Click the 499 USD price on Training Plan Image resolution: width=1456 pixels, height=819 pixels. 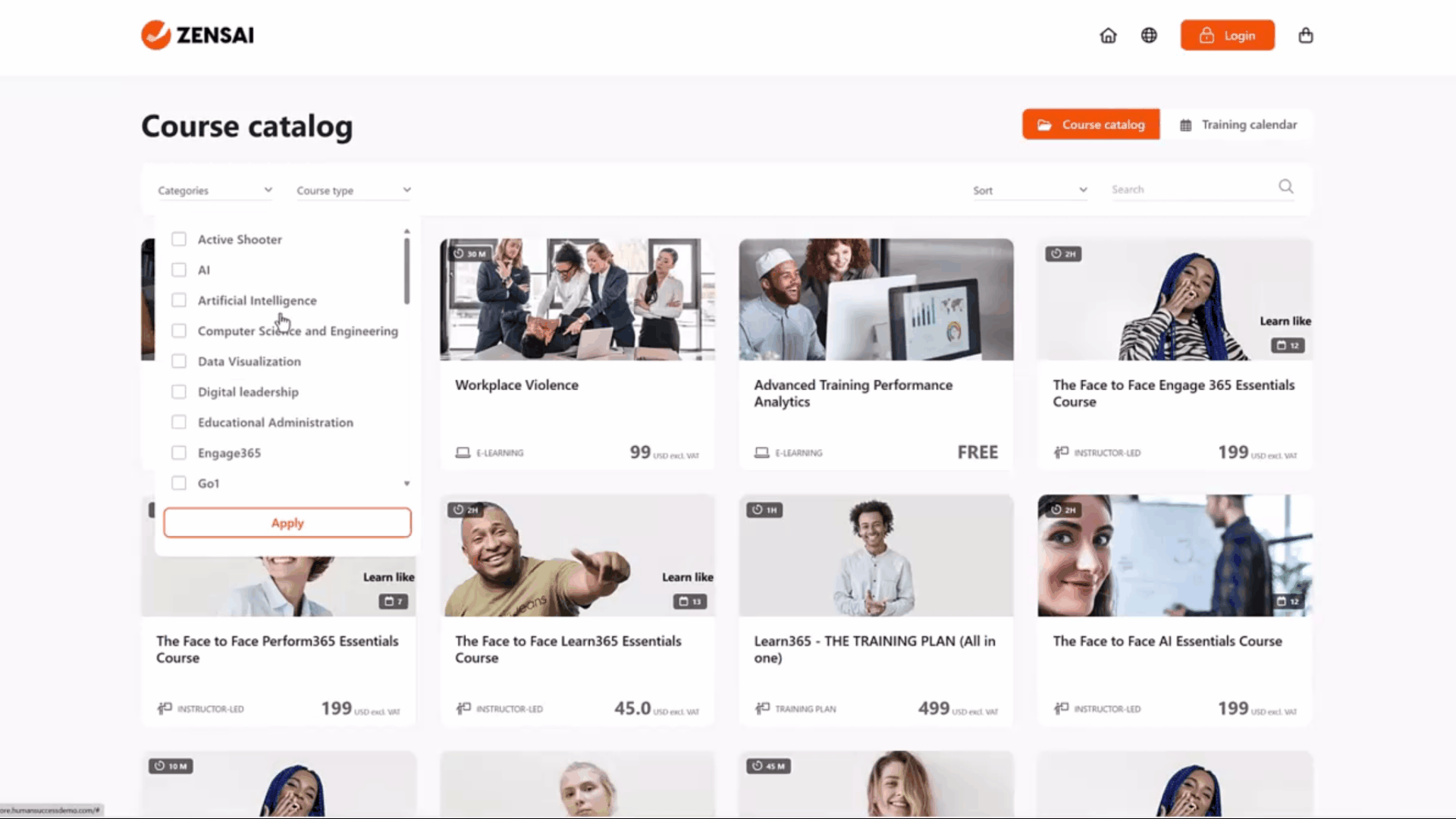(x=958, y=708)
